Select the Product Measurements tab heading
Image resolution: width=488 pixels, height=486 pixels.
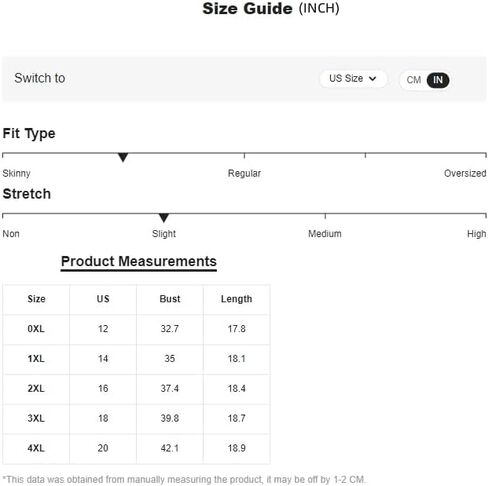click(139, 261)
